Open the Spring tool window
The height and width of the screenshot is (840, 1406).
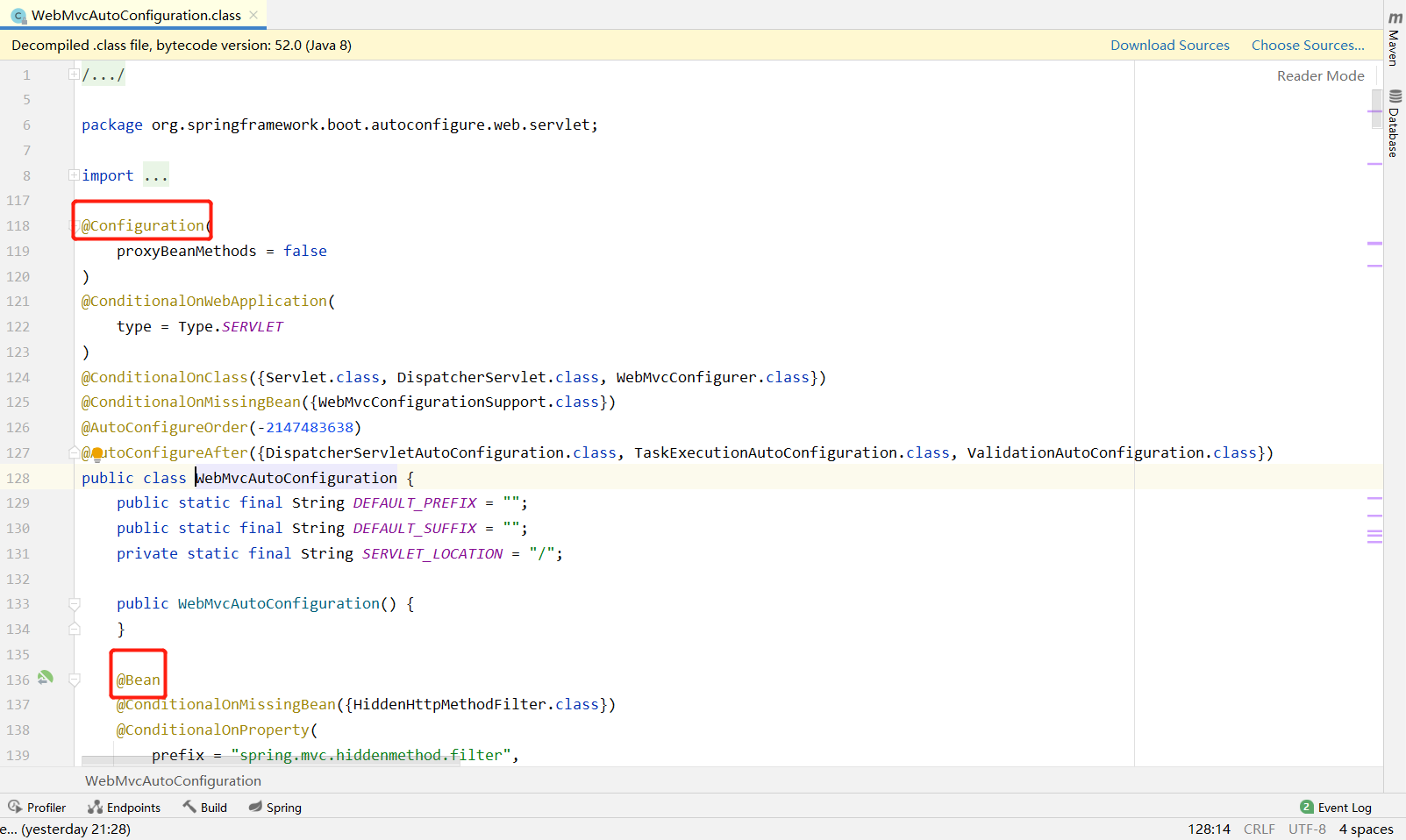275,808
